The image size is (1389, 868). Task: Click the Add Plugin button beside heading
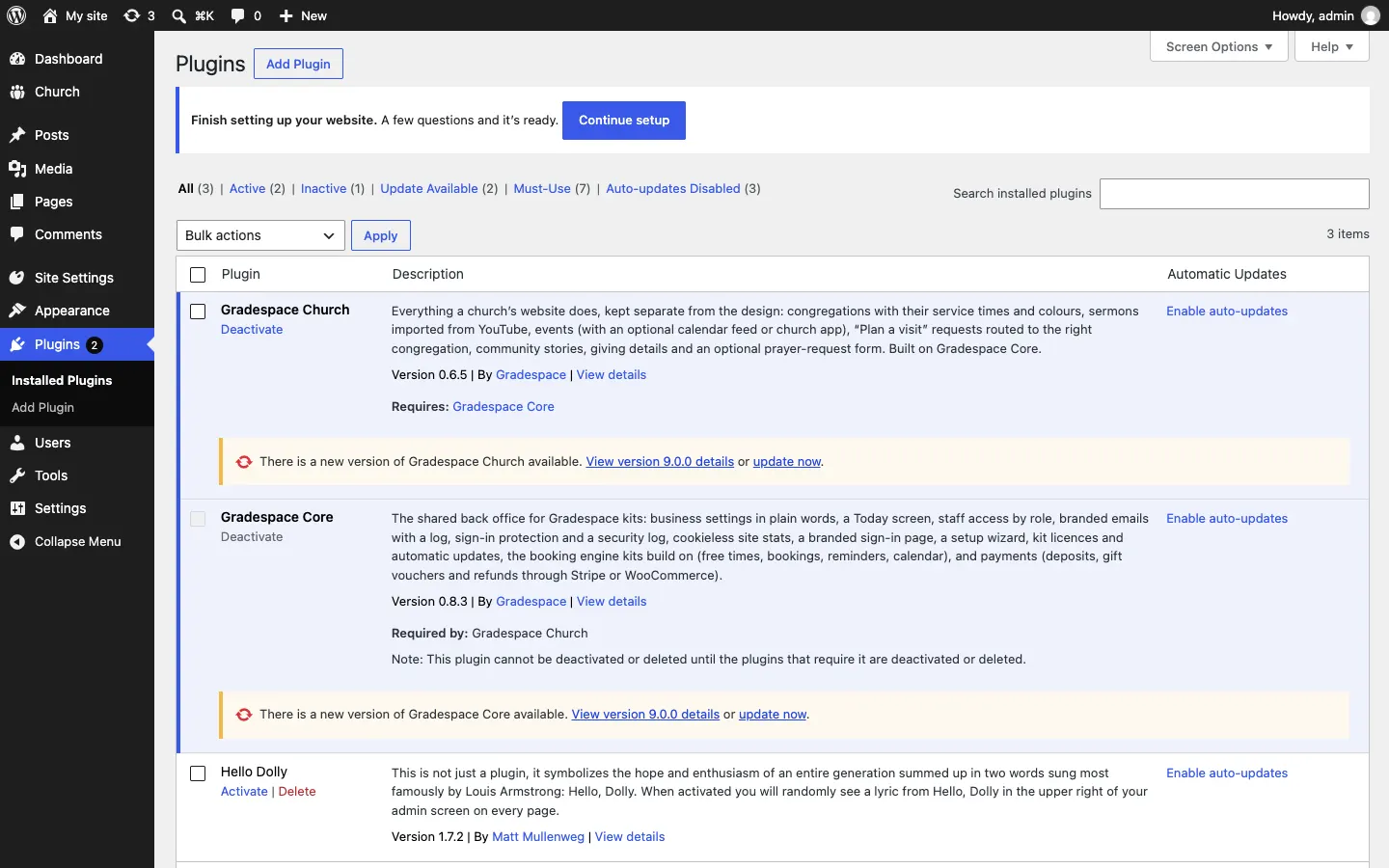click(x=298, y=64)
